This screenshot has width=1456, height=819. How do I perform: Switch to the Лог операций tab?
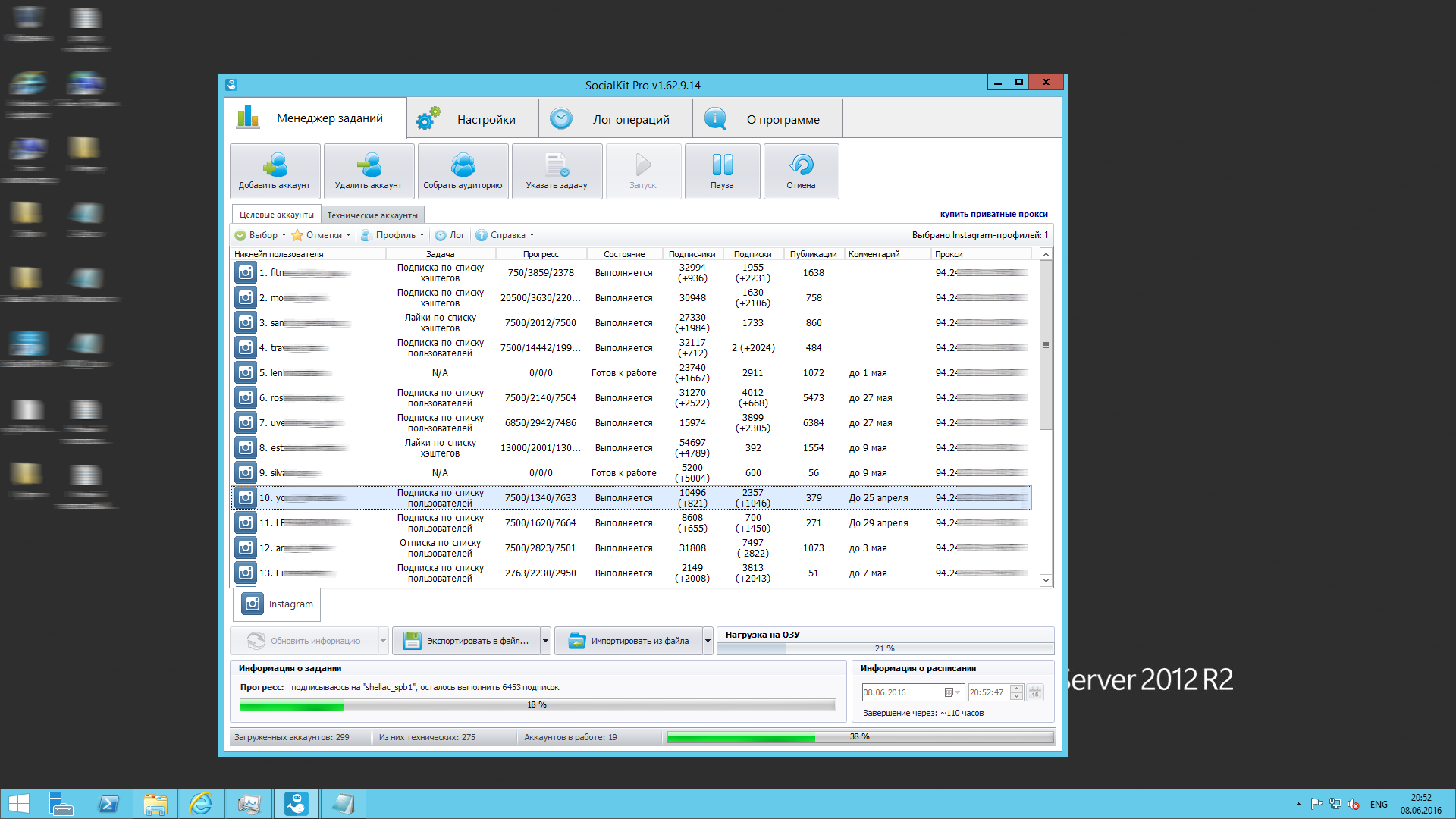[615, 119]
